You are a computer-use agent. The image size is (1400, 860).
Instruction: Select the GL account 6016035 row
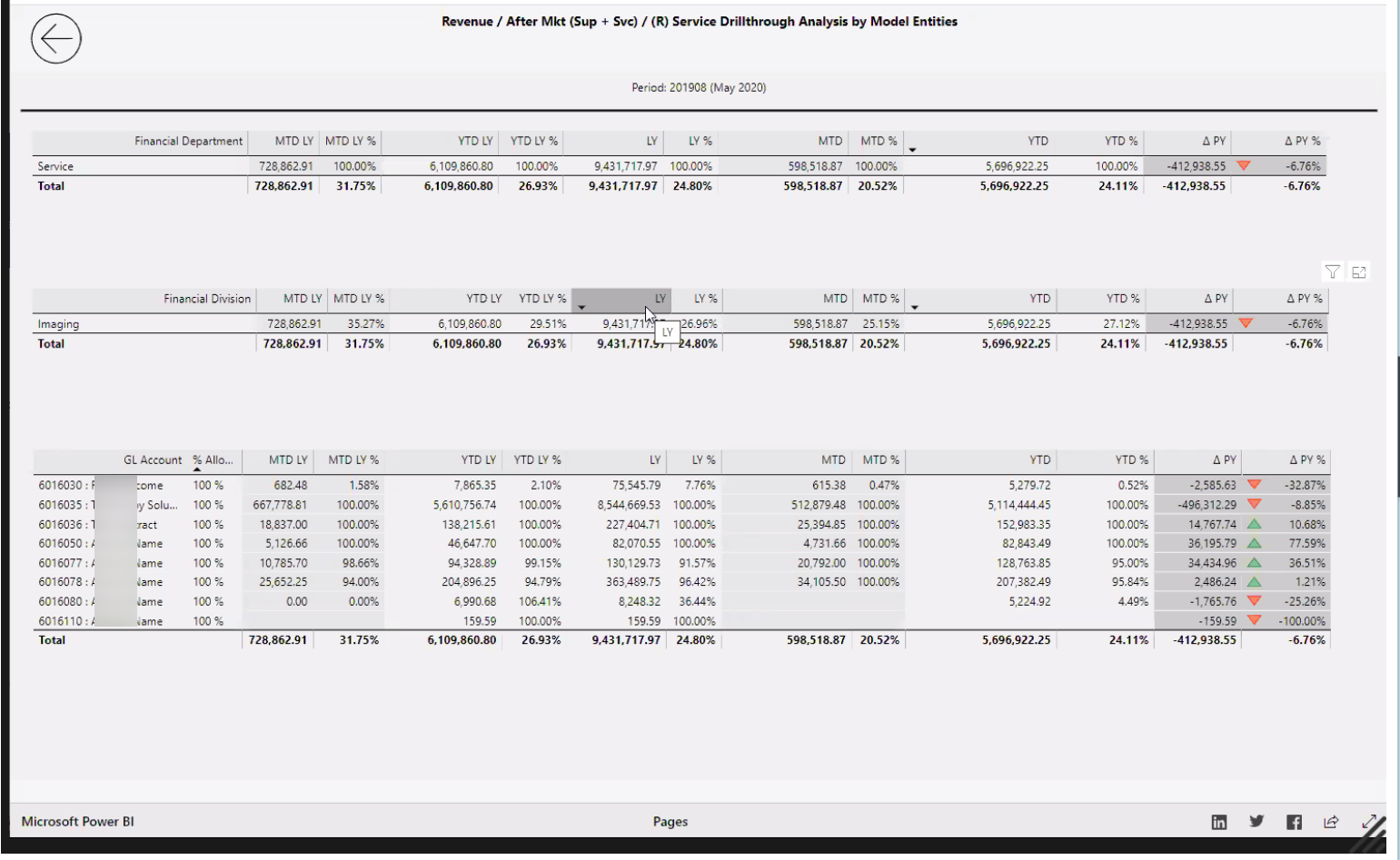(x=681, y=504)
